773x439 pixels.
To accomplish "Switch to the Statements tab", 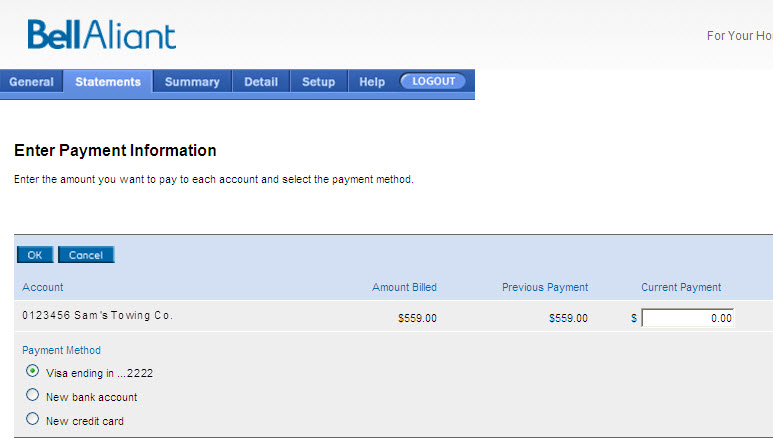I will (108, 81).
